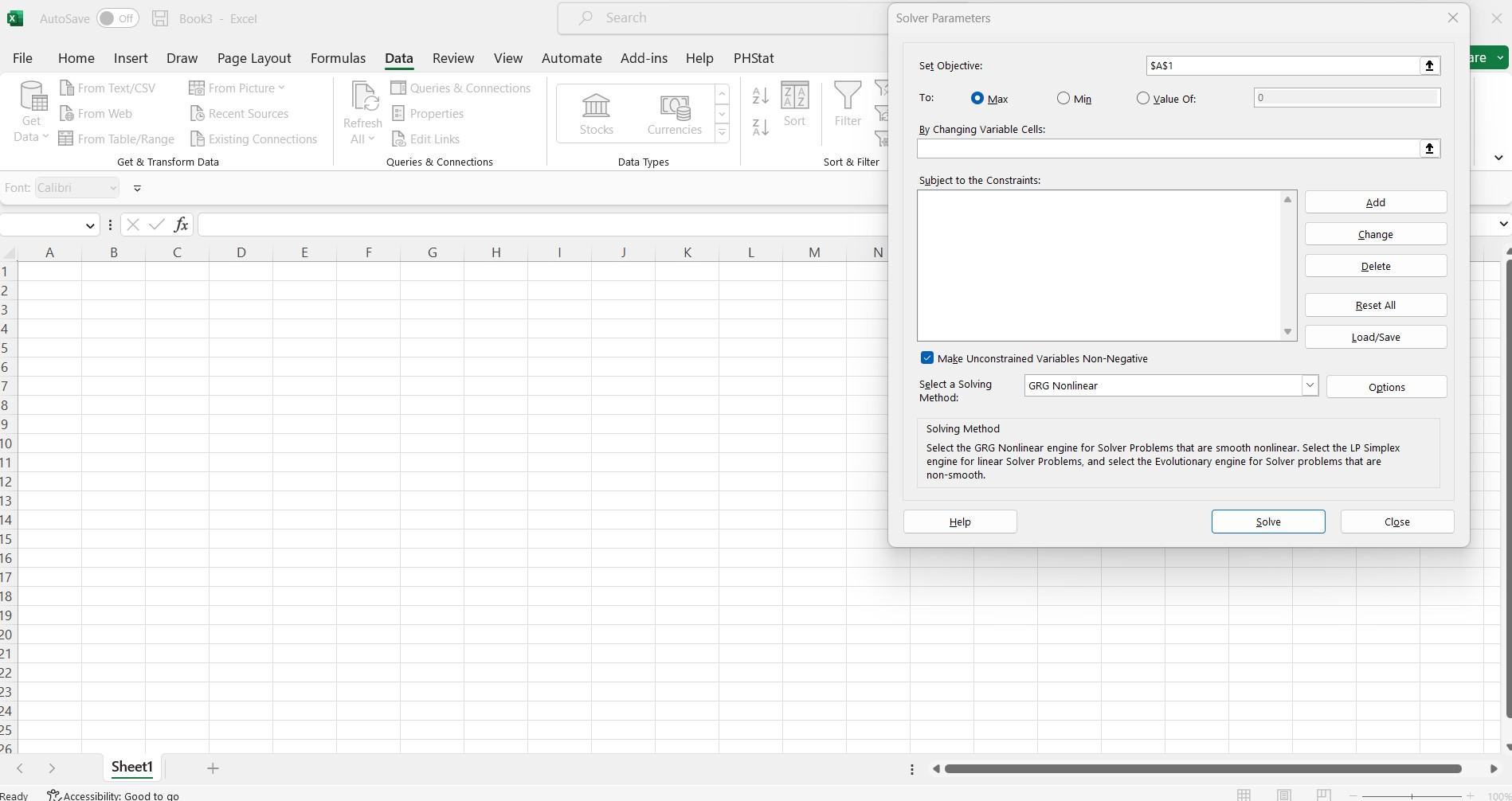Click the Add constraint button
Screen dimensions: 1512x801
(x=1375, y=201)
